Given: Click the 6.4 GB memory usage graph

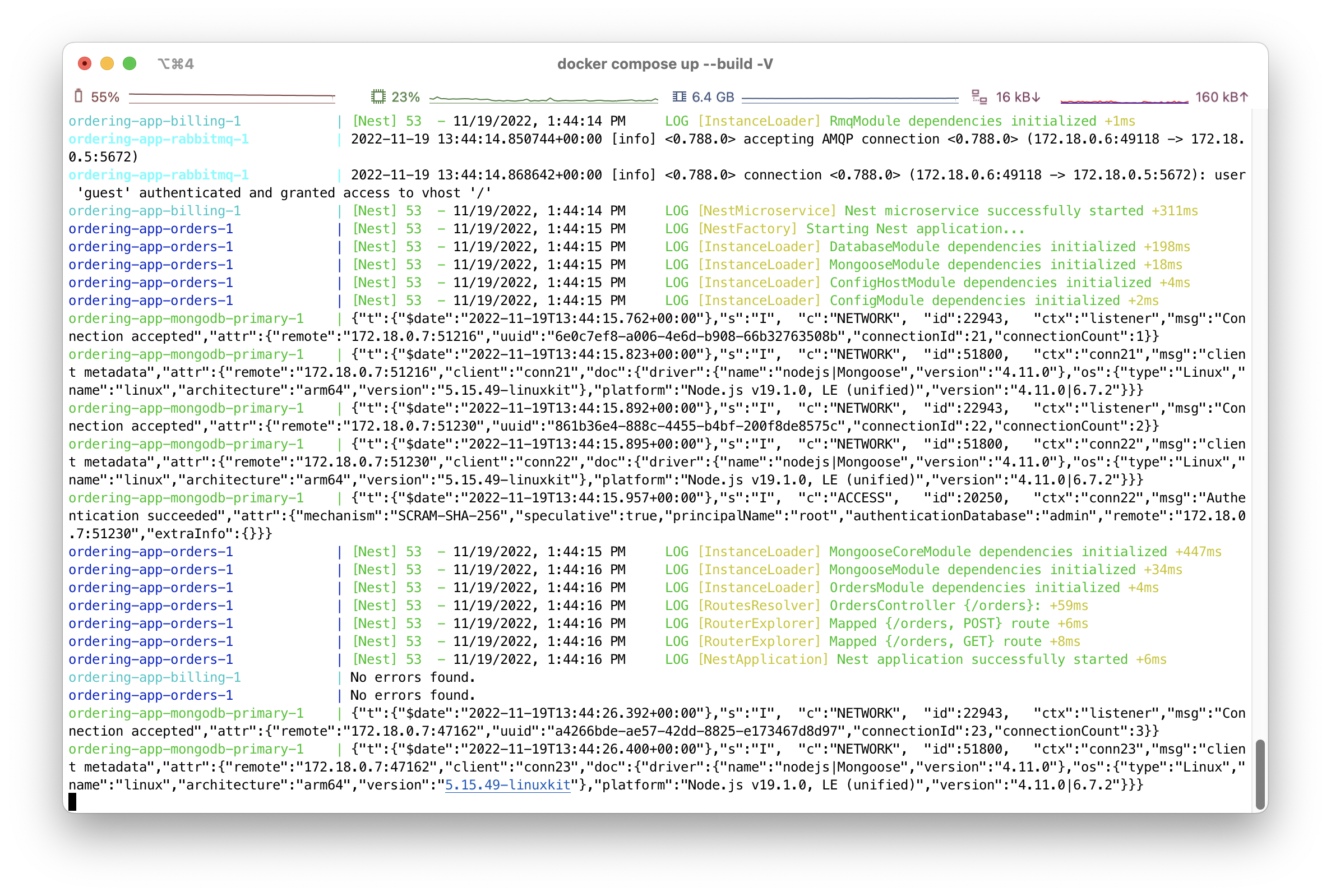Looking at the screenshot, I should click(849, 99).
